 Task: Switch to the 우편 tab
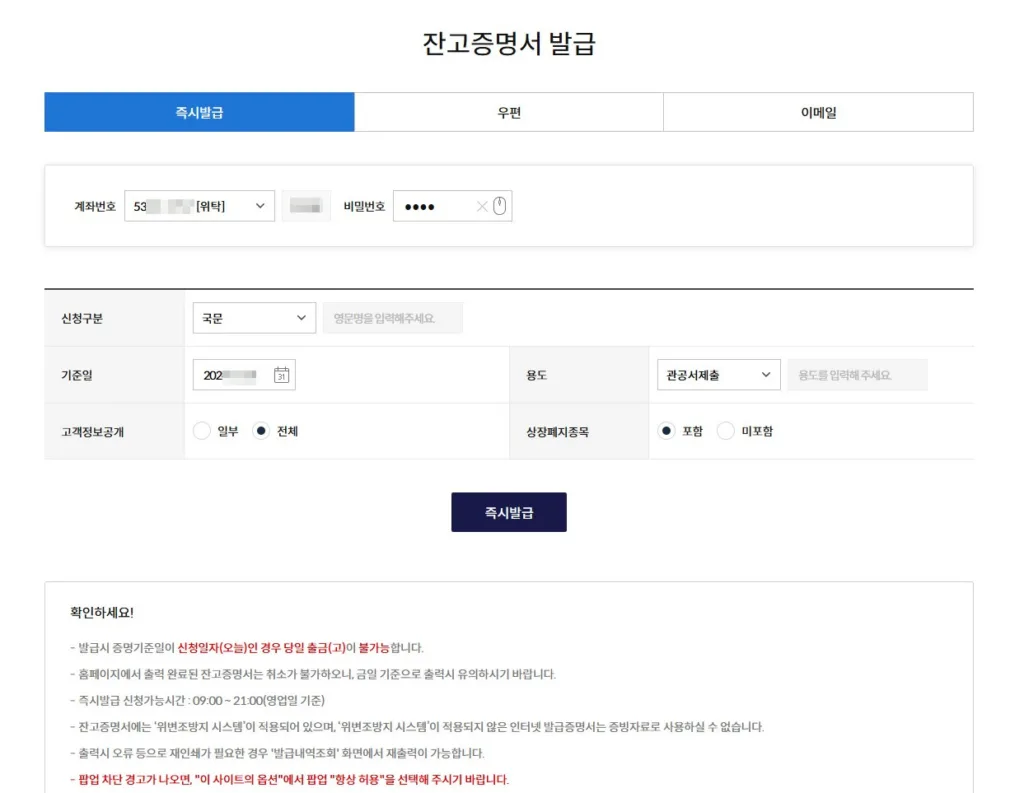(509, 112)
